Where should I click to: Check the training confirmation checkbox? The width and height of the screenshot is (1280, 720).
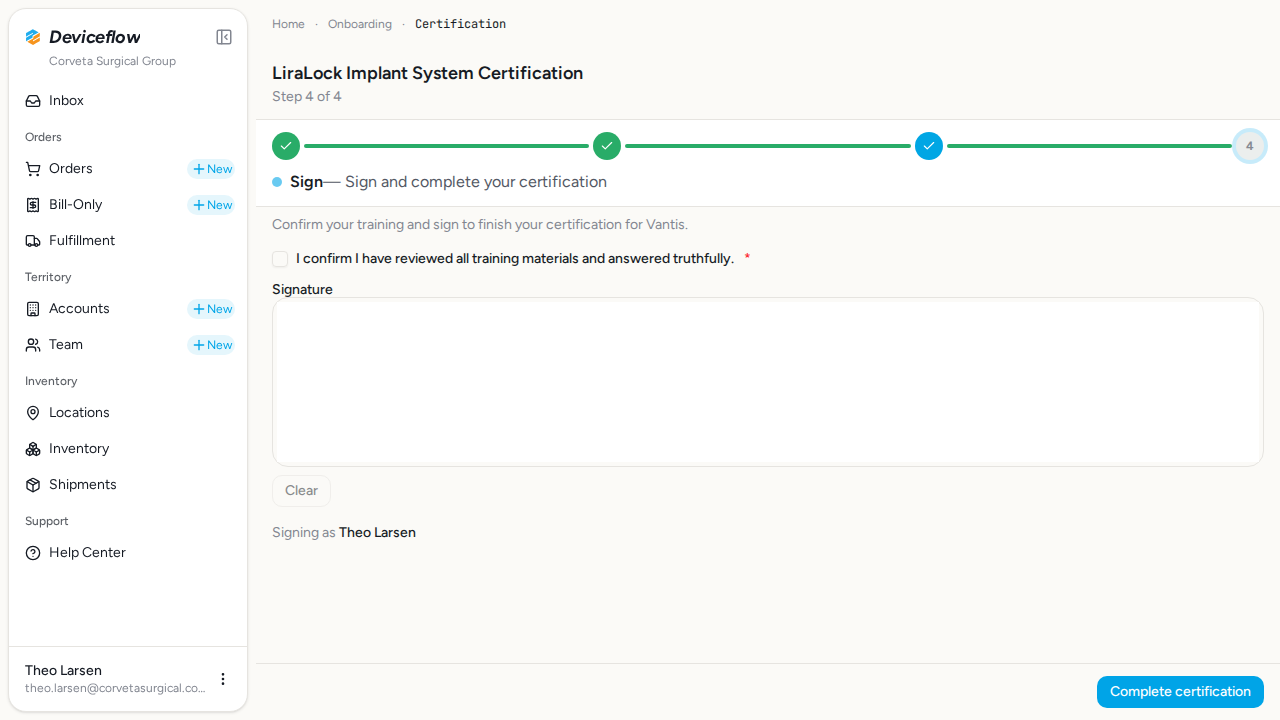pyautogui.click(x=280, y=259)
